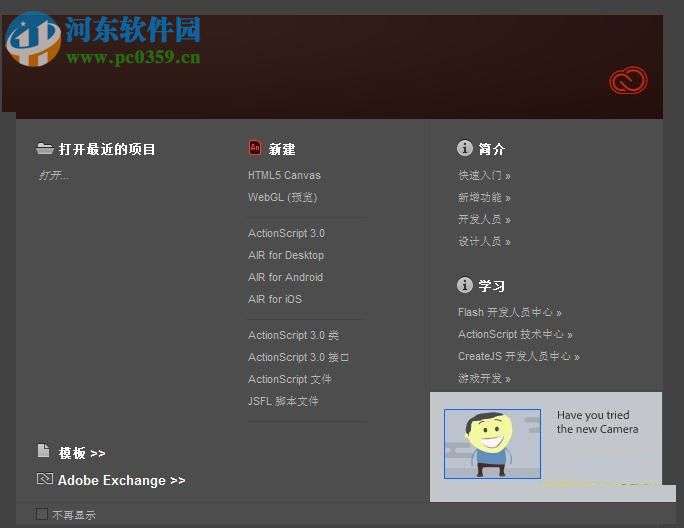
Task: Open the ActionScript 技术中心 link
Action: click(515, 334)
